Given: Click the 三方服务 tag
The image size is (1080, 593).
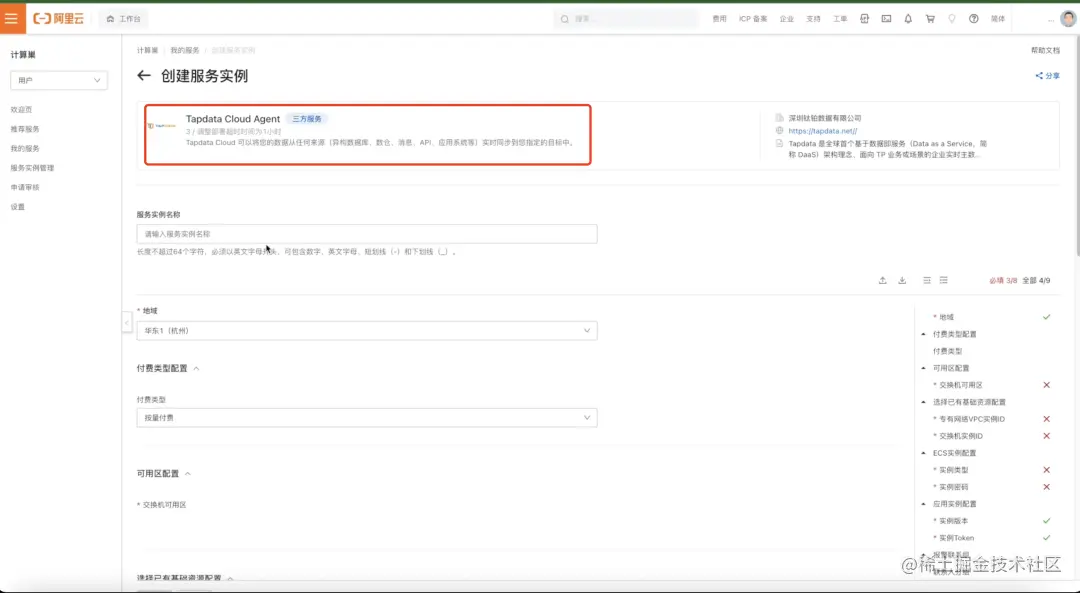Looking at the screenshot, I should tap(307, 118).
